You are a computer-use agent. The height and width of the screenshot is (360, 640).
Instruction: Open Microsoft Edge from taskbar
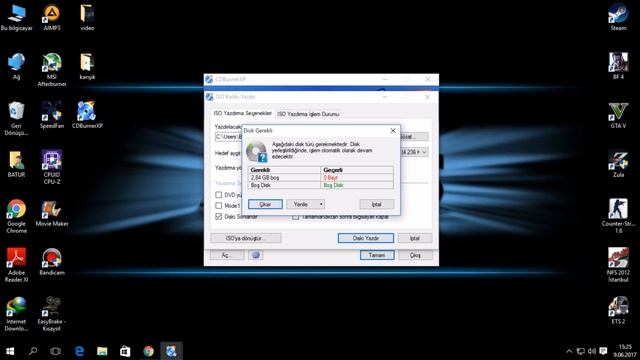tap(79, 351)
